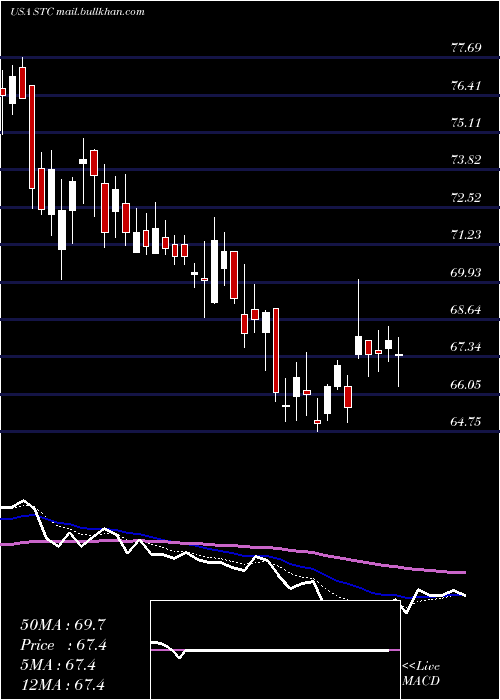Screen dimensions: 500x700
Task: Click the 68.64 price axis label
Action: coord(466,309)
